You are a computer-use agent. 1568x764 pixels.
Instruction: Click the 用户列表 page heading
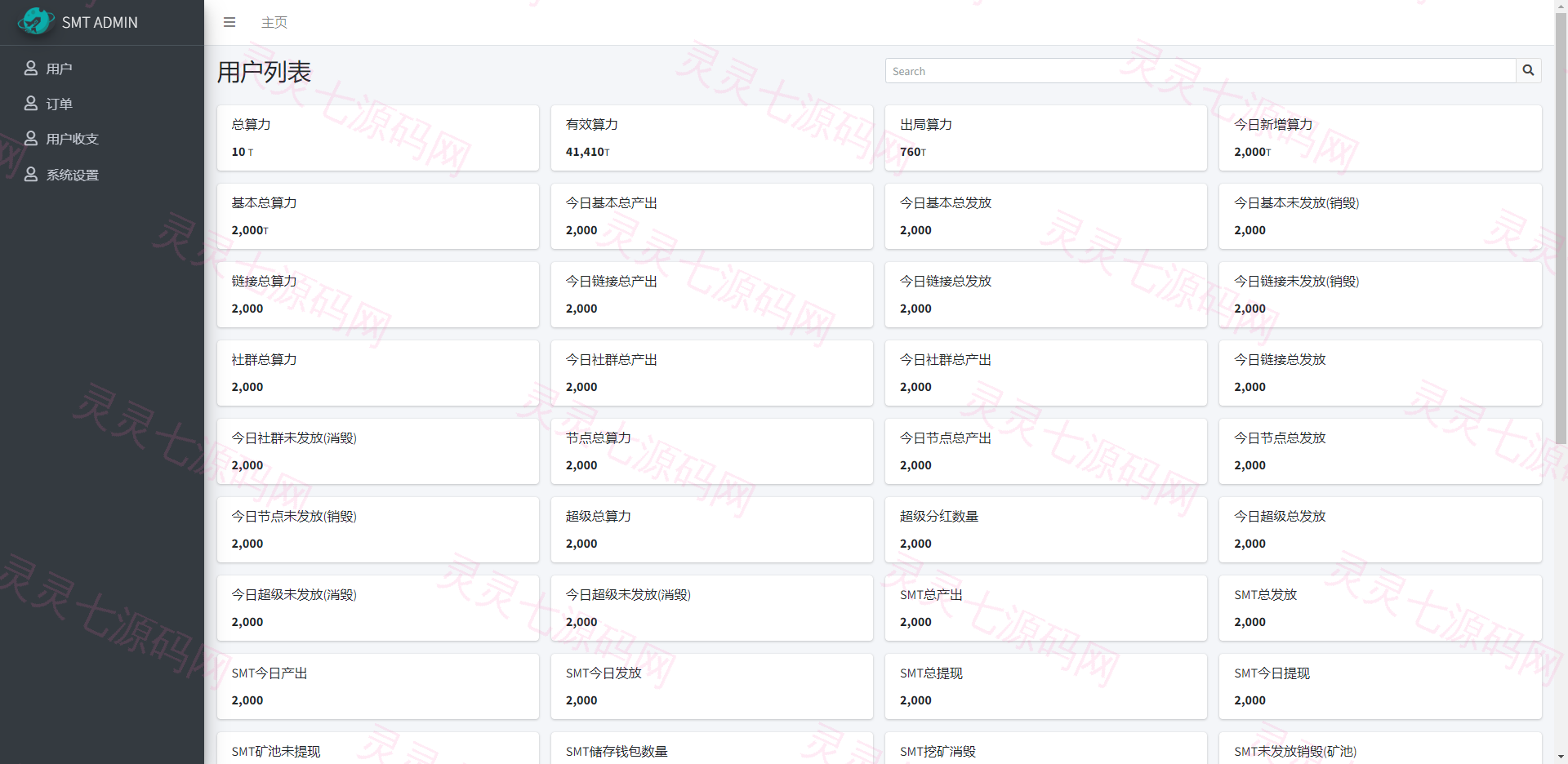pyautogui.click(x=264, y=72)
